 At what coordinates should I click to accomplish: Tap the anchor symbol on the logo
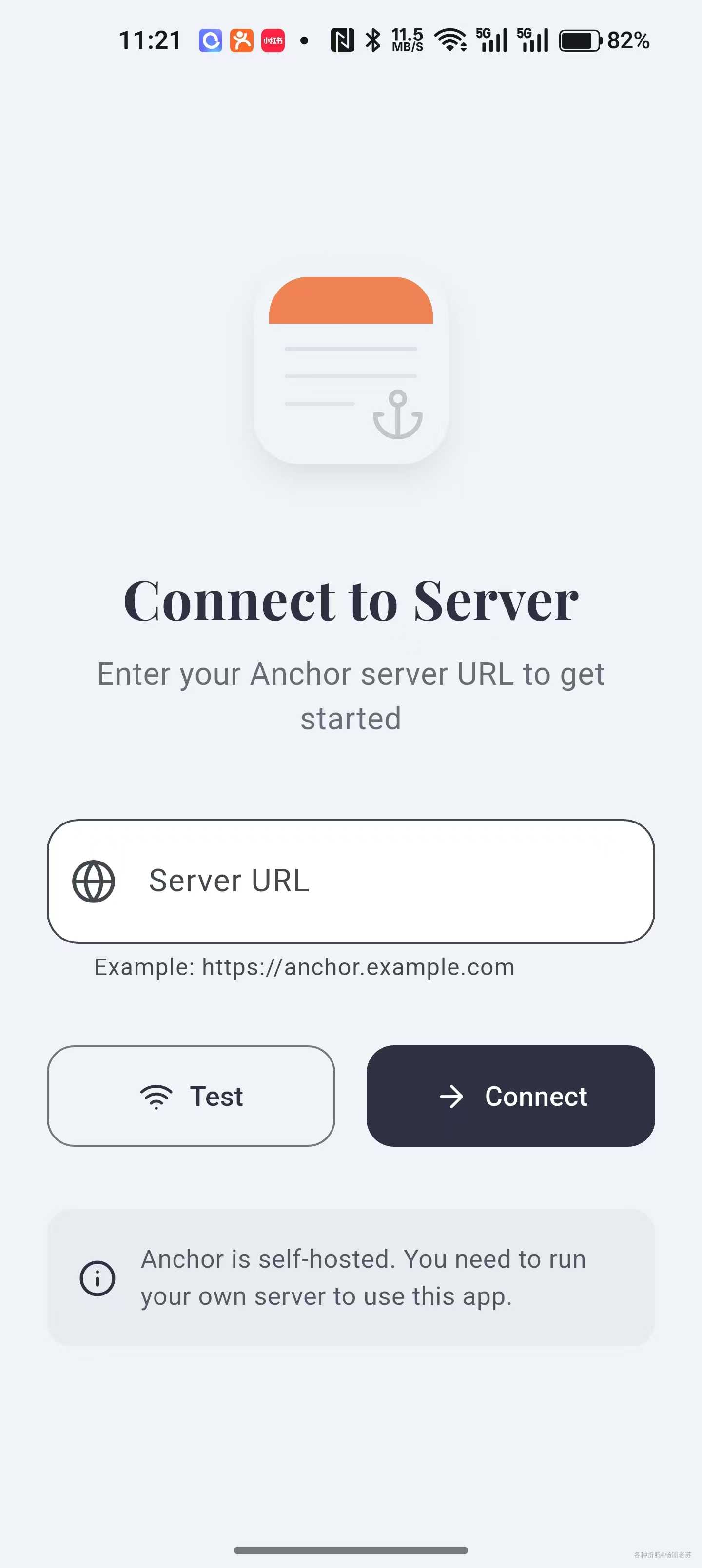(398, 414)
